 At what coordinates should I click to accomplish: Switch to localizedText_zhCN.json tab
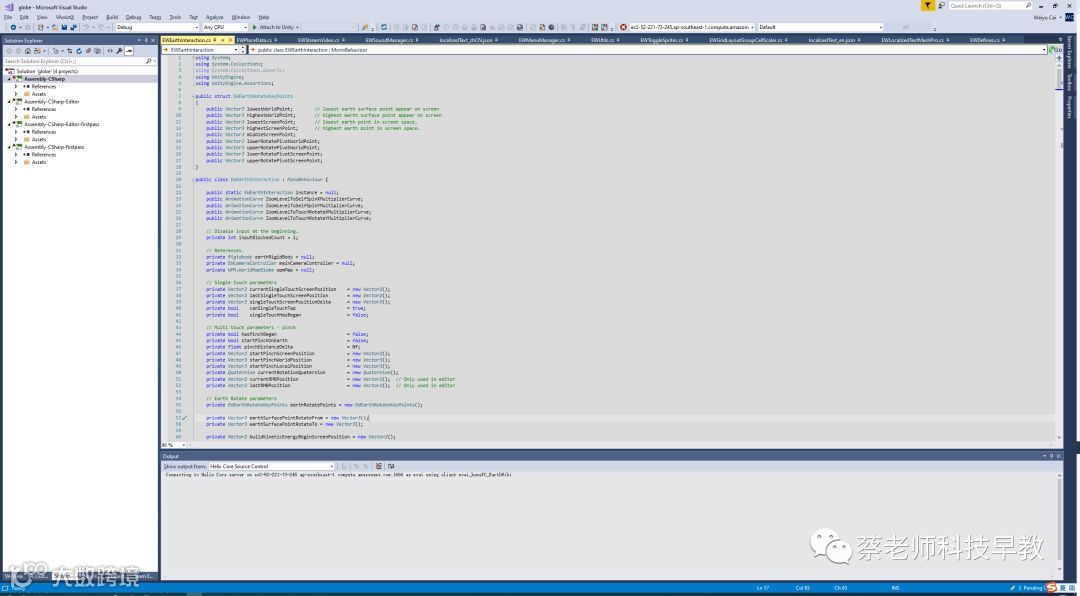click(466, 40)
